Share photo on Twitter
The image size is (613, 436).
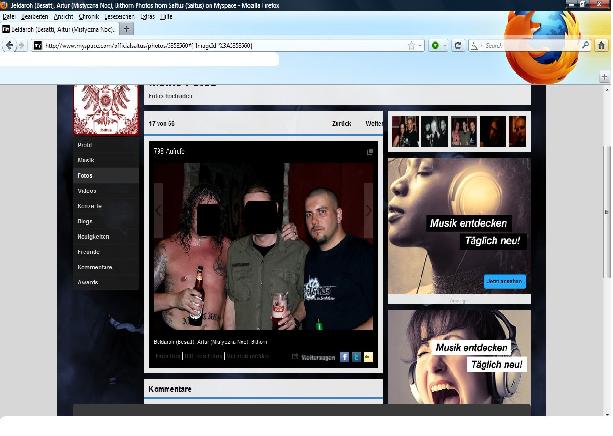[356, 357]
